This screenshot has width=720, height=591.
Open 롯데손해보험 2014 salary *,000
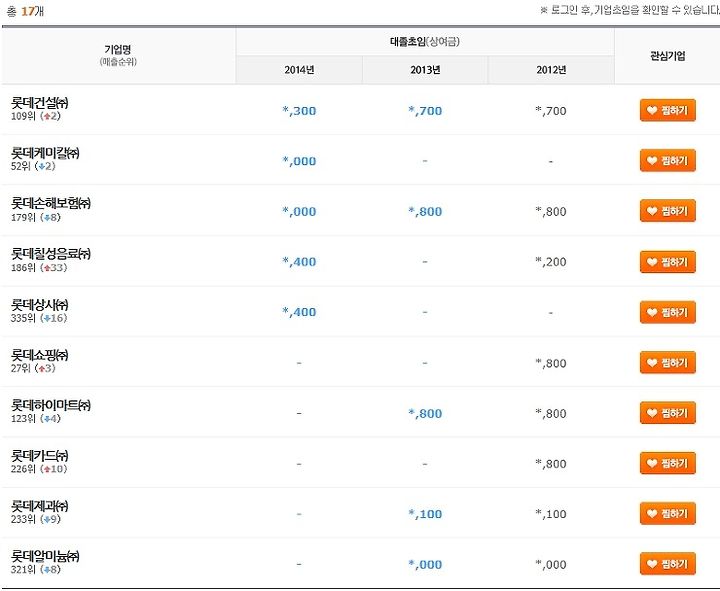299,212
